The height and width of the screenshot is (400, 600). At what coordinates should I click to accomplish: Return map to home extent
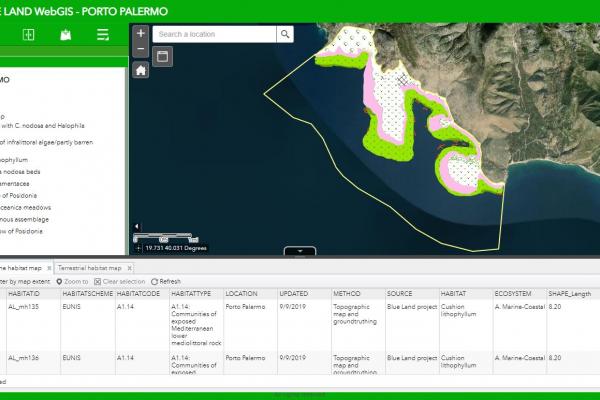pyautogui.click(x=141, y=70)
